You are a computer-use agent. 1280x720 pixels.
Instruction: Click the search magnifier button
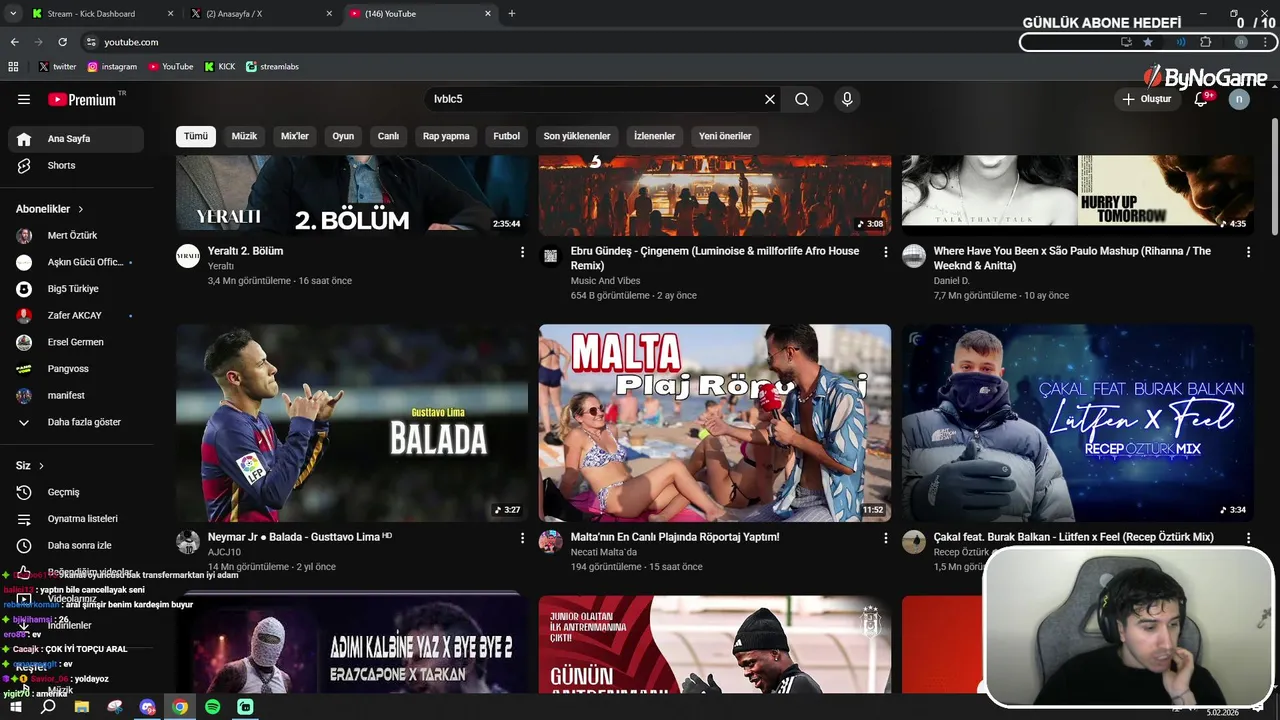[802, 99]
